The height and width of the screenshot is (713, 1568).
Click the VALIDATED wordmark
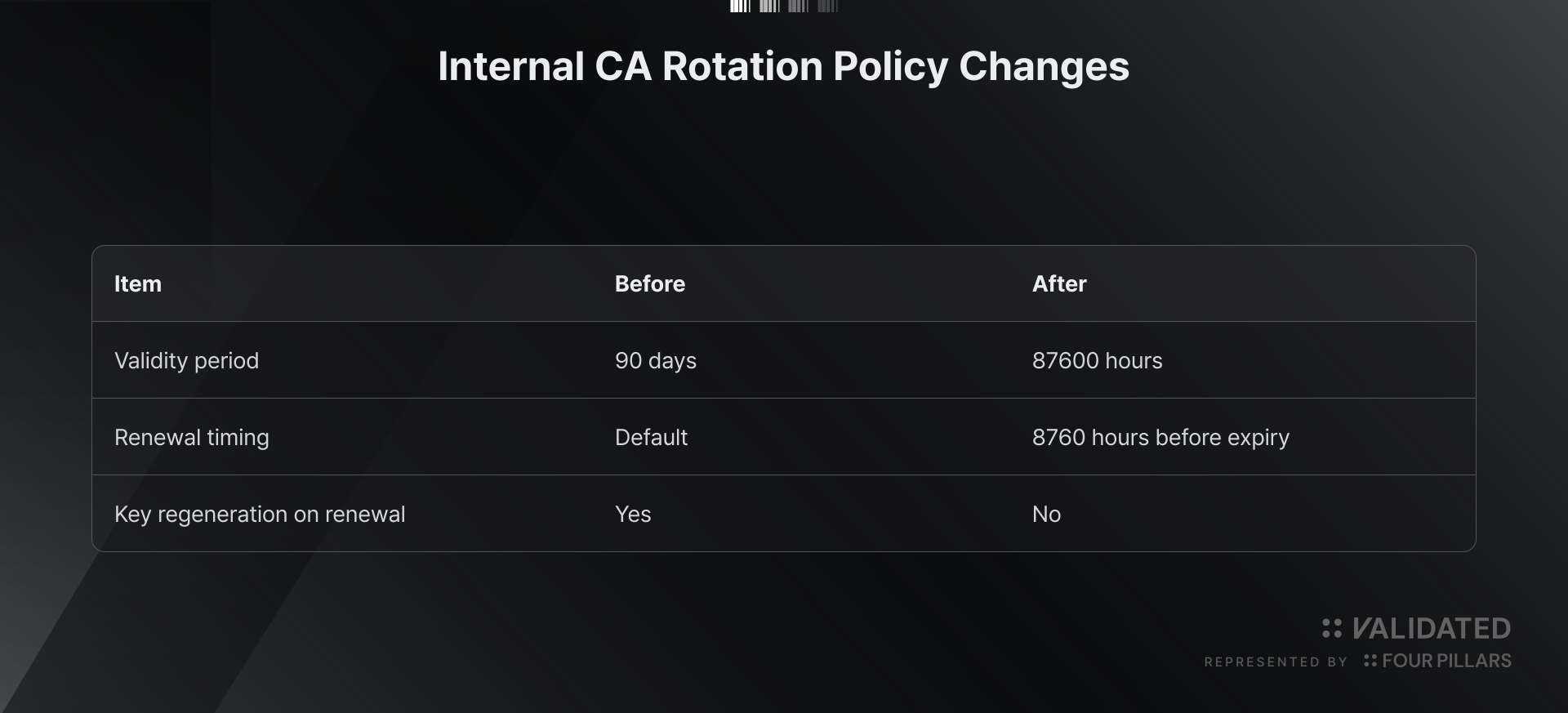point(1431,628)
